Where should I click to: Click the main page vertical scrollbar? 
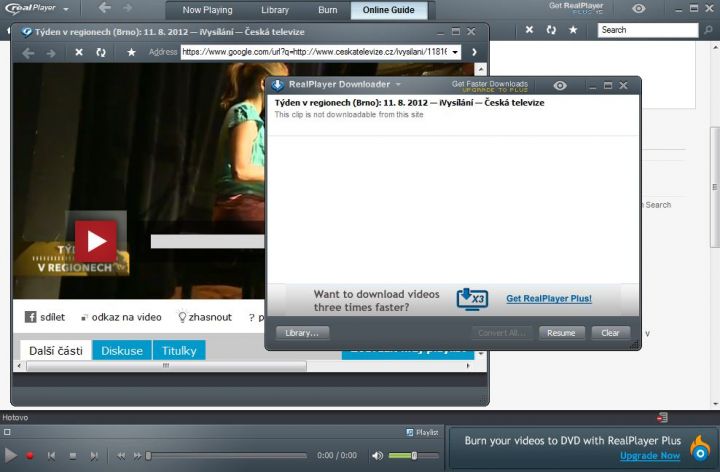(x=714, y=187)
